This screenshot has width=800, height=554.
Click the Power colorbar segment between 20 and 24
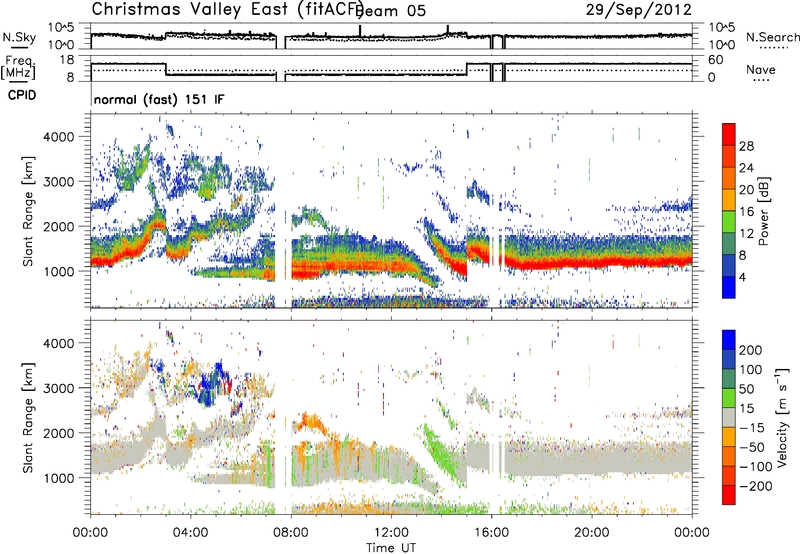pos(729,178)
